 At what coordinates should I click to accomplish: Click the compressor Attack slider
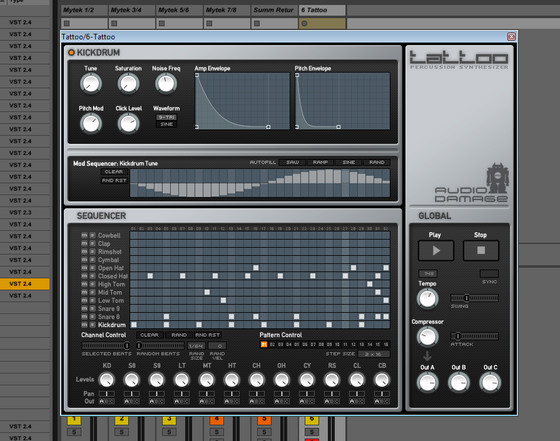click(474, 336)
